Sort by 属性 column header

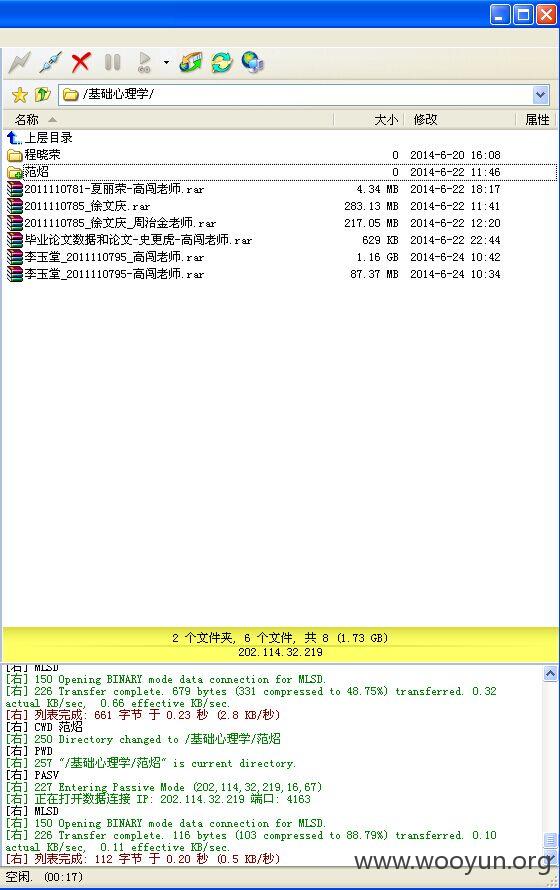tap(537, 120)
